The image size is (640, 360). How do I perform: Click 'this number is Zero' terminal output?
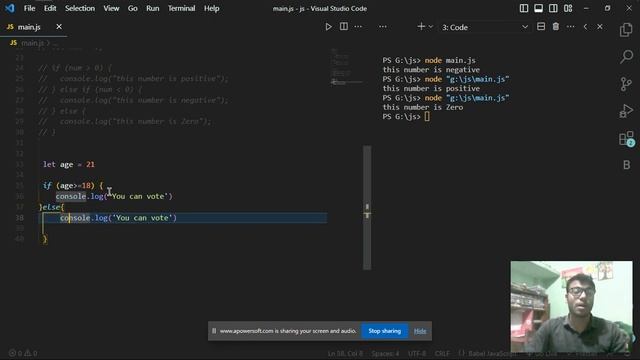423,107
